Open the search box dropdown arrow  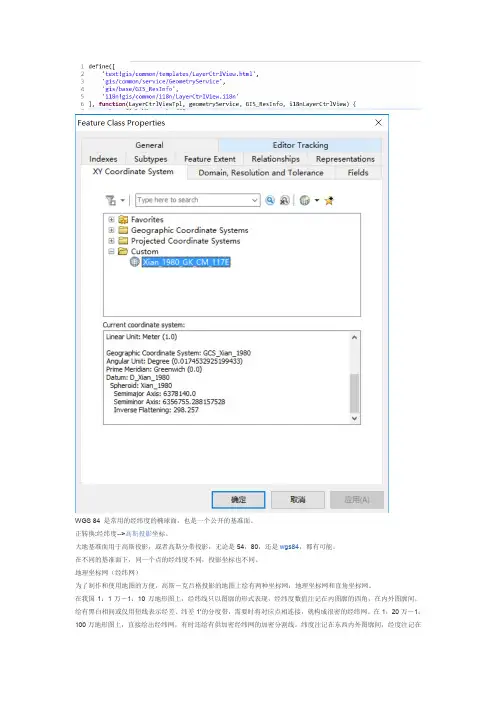[255, 200]
